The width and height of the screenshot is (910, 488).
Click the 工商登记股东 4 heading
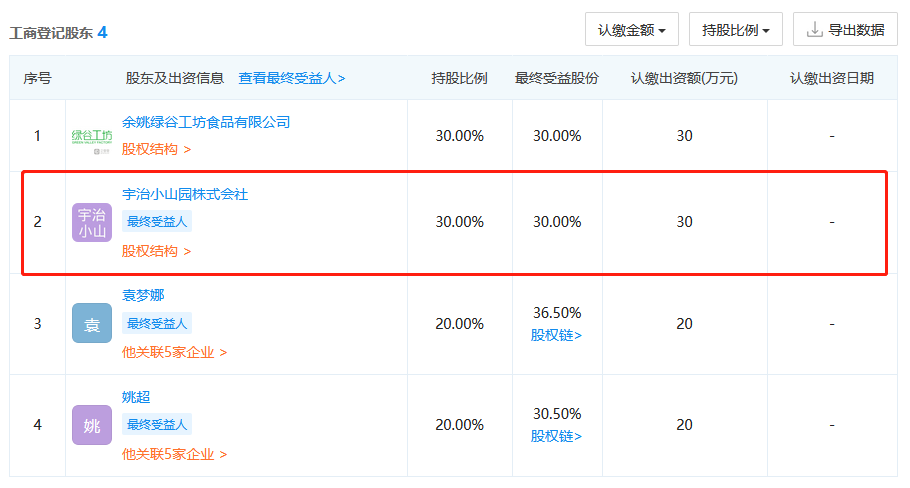(58, 32)
